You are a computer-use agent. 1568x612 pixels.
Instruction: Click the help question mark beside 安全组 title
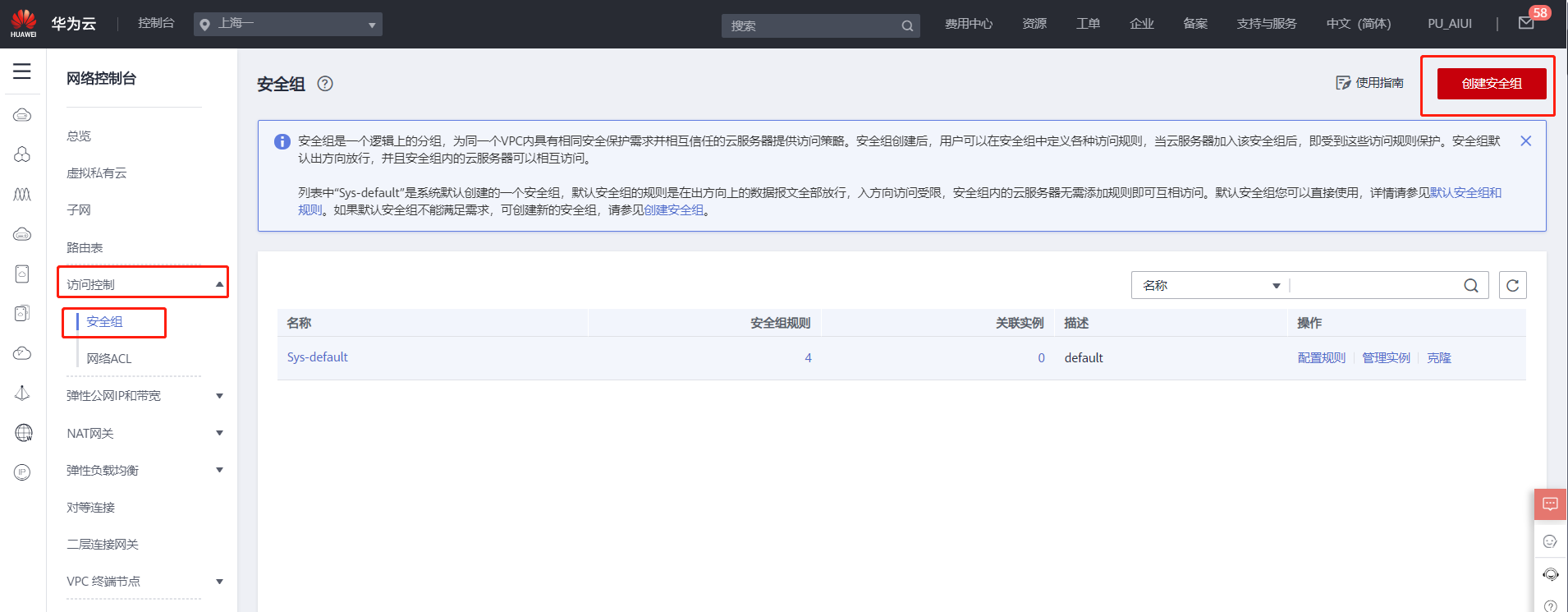pos(325,84)
